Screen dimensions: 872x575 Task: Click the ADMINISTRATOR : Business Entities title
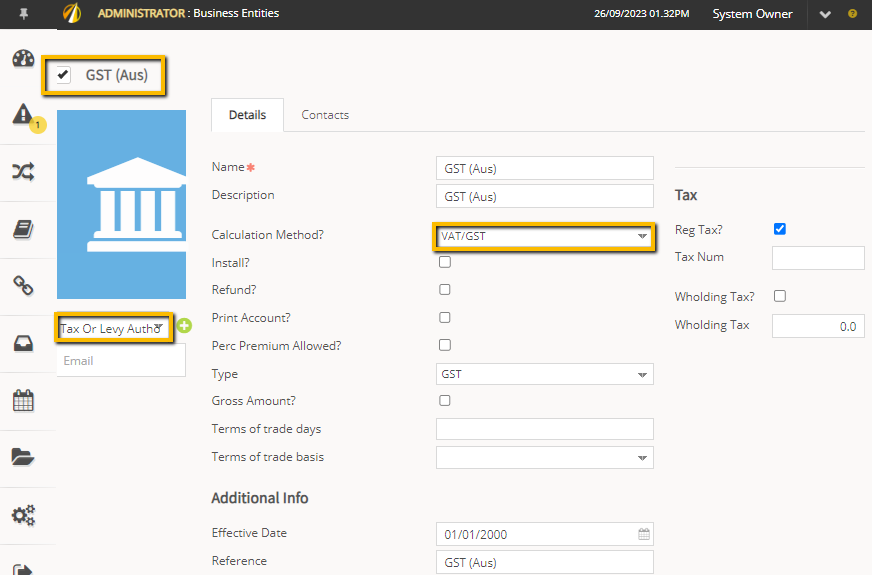[189, 13]
